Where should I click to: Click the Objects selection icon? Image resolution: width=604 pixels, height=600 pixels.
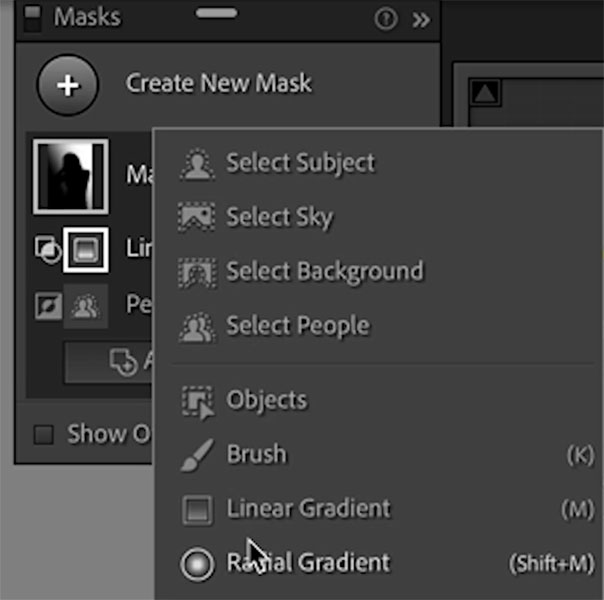click(x=198, y=402)
